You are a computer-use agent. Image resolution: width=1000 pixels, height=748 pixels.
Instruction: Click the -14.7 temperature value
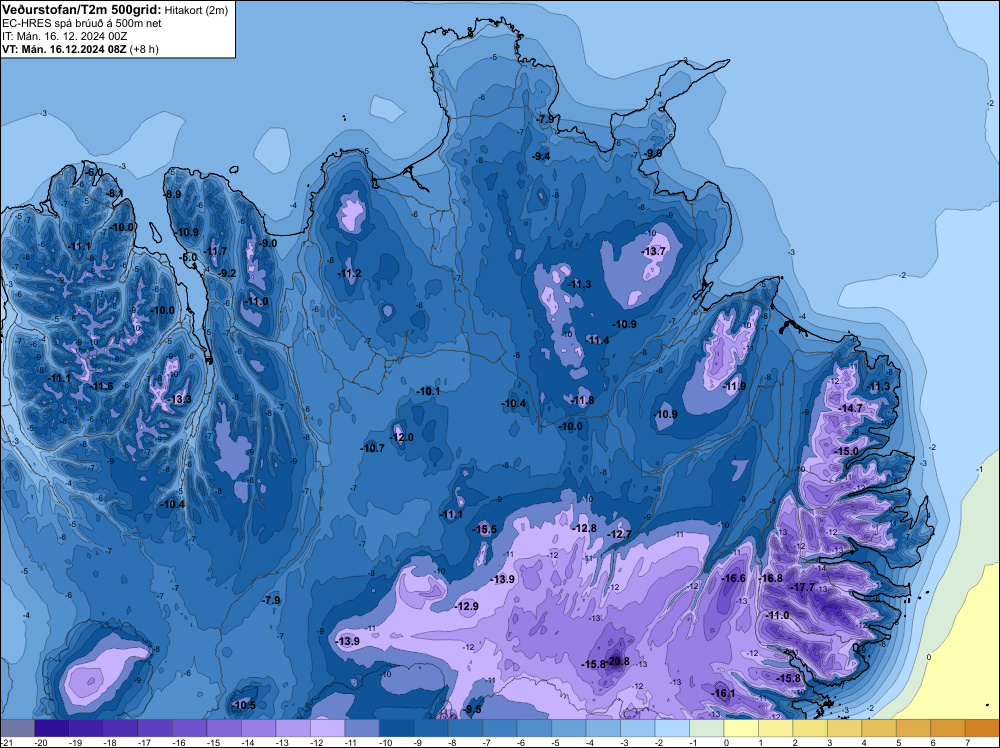pyautogui.click(x=851, y=408)
